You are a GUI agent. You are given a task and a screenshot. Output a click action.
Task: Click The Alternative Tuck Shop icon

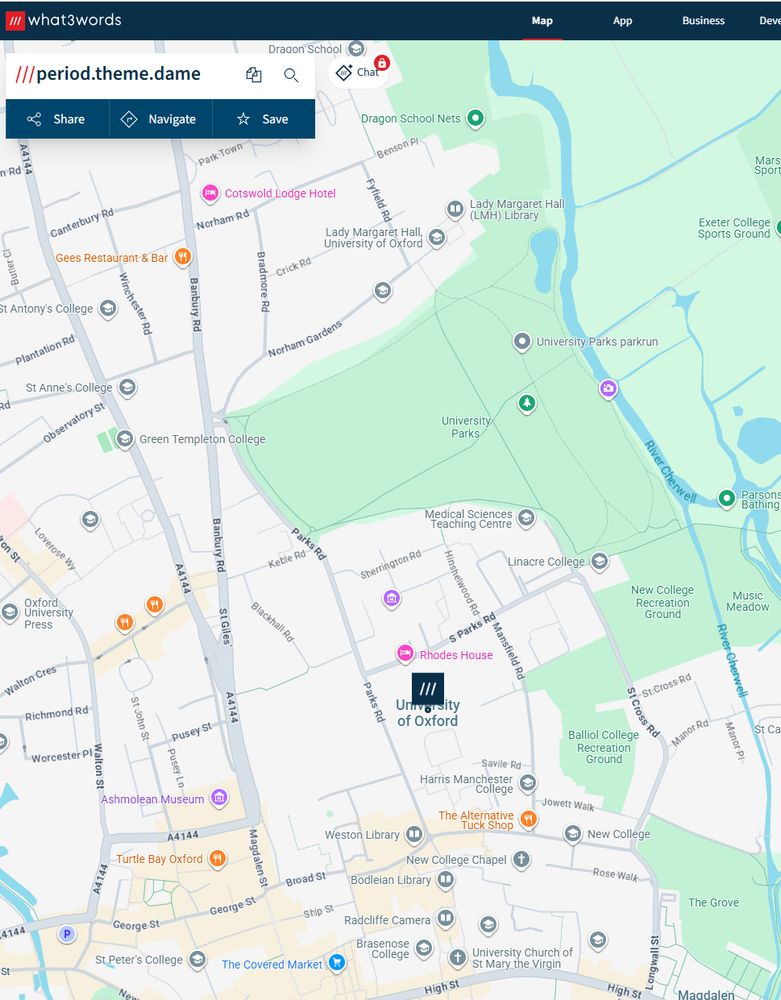coord(528,818)
